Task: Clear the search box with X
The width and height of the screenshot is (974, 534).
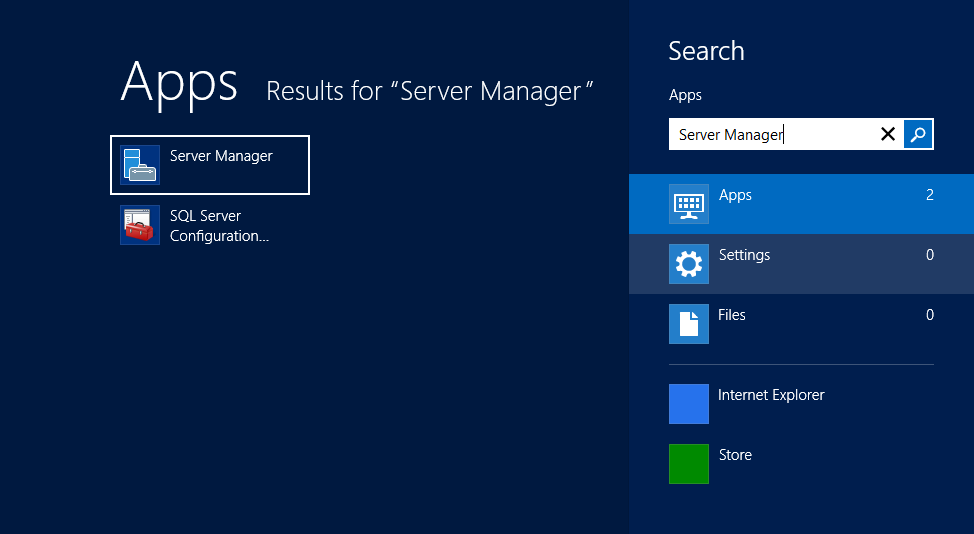Action: [888, 134]
